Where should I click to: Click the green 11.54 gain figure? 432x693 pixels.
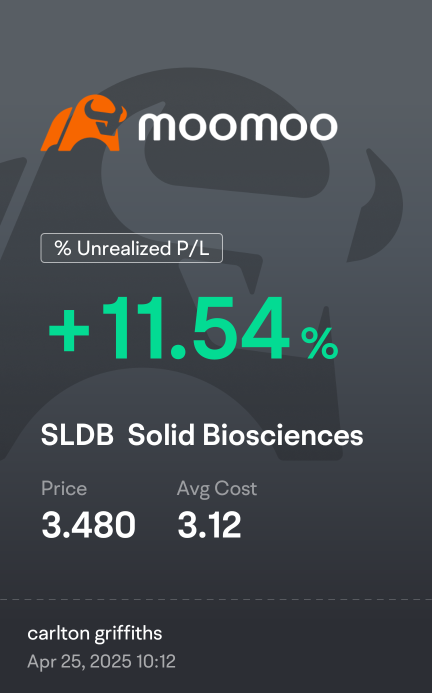195,328
